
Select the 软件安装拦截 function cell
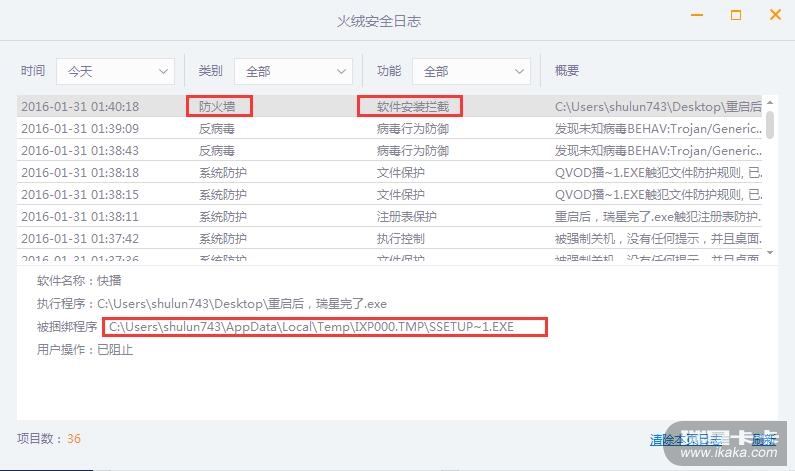(413, 106)
